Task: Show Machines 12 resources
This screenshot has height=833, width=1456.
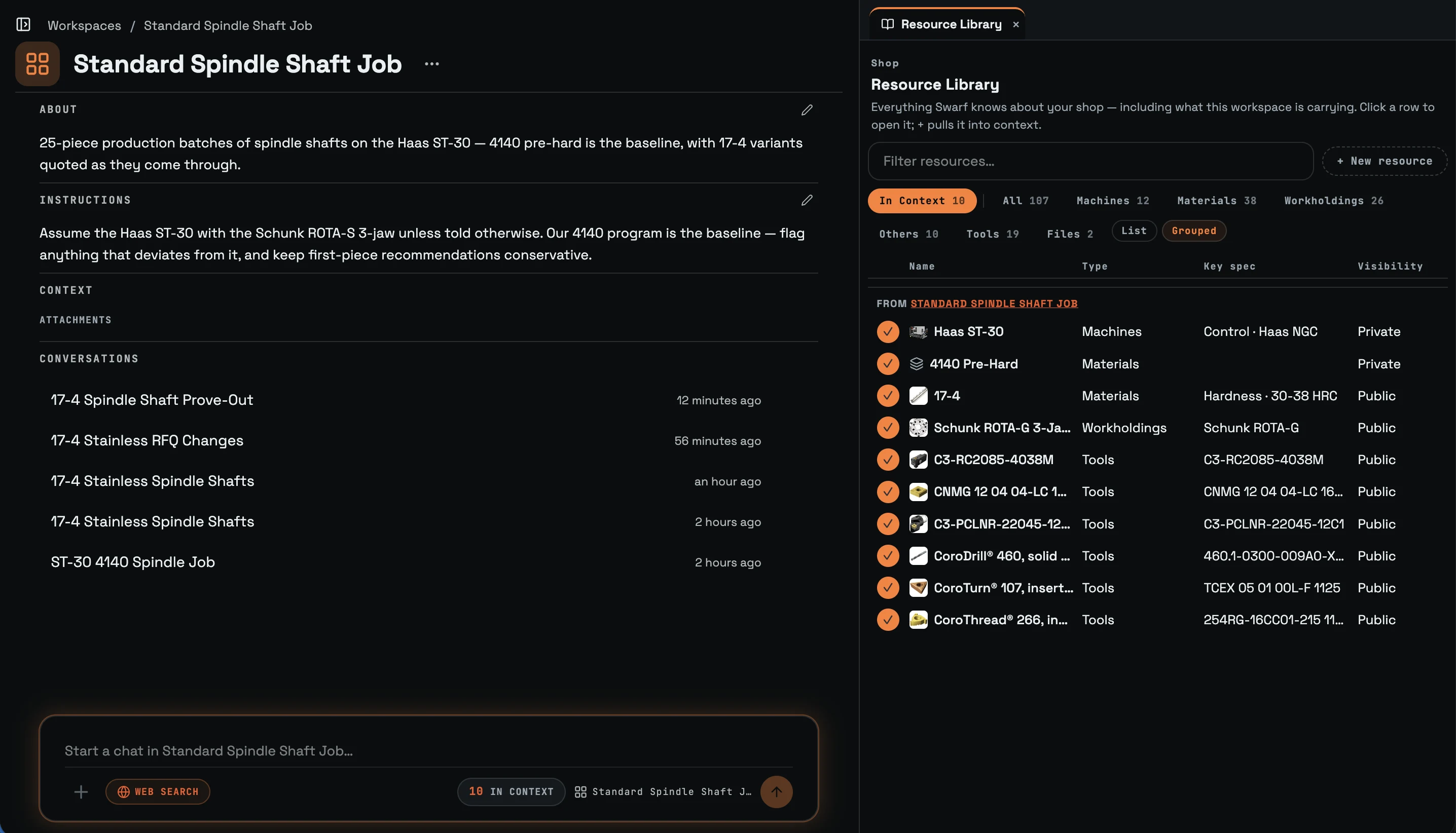Action: tap(1113, 201)
